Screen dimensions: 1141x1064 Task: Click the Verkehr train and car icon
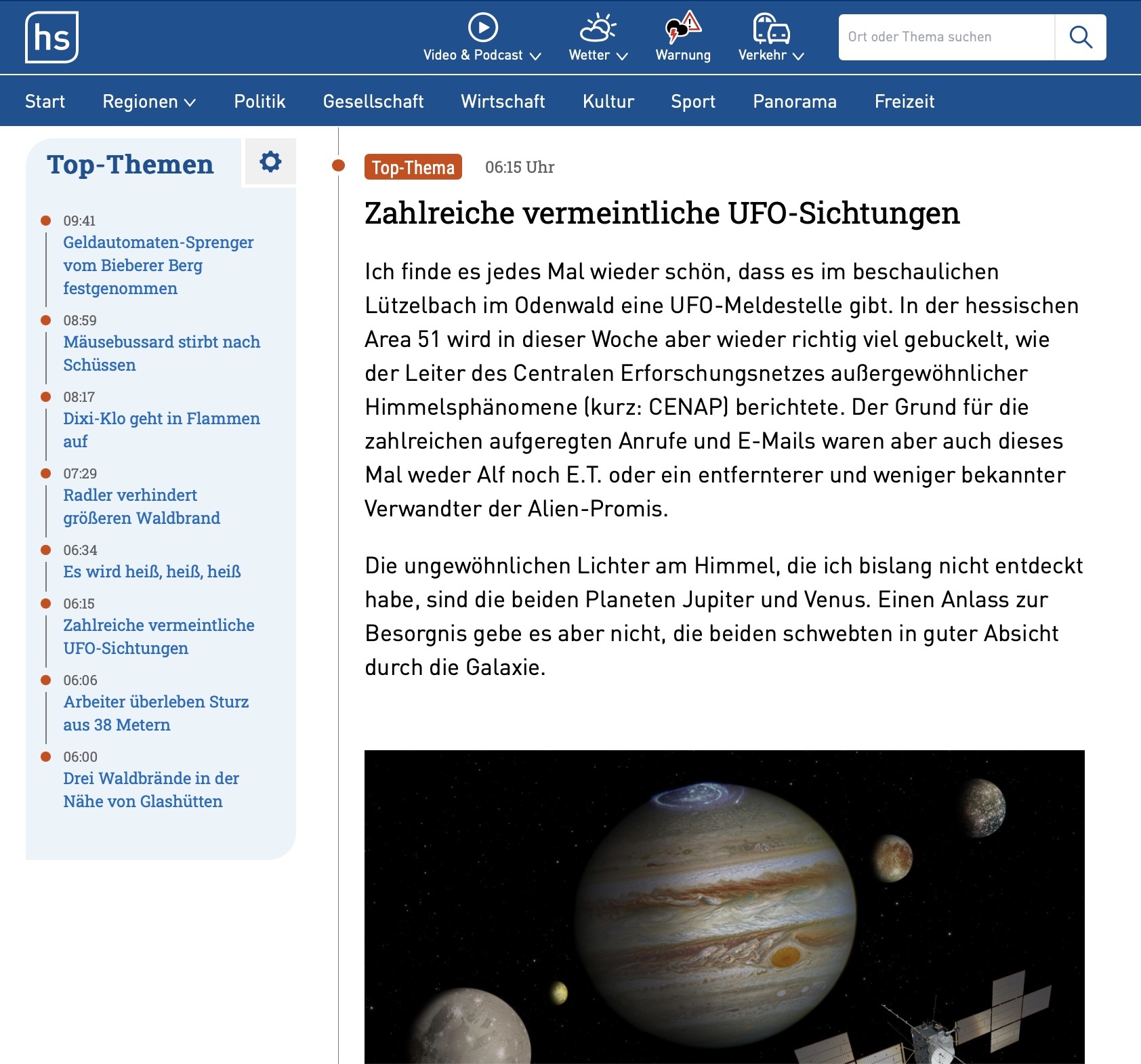tap(771, 28)
